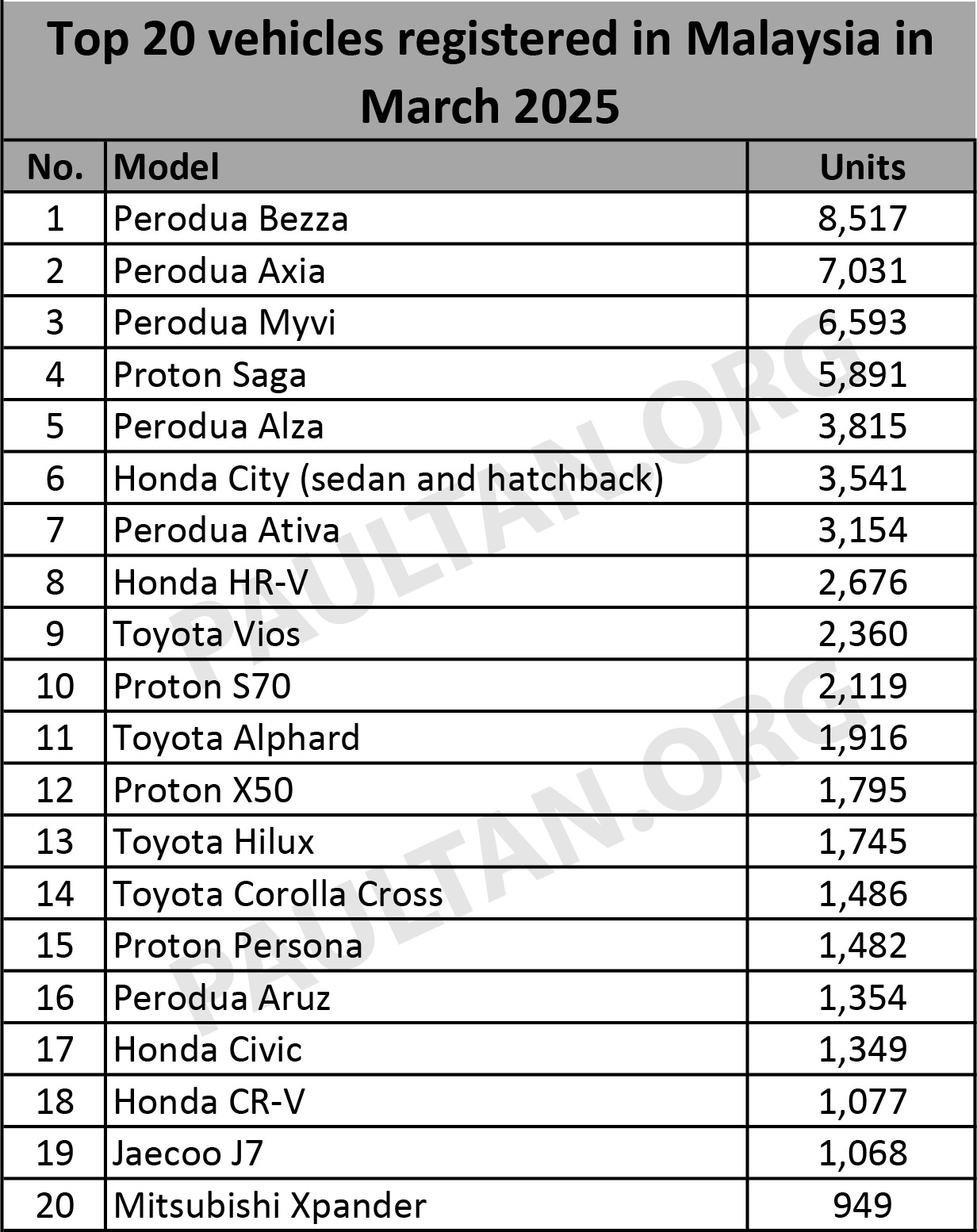Screen dimensions: 977x1232
Task: Select the Perodua Bezza model cell
Action: tap(231, 219)
